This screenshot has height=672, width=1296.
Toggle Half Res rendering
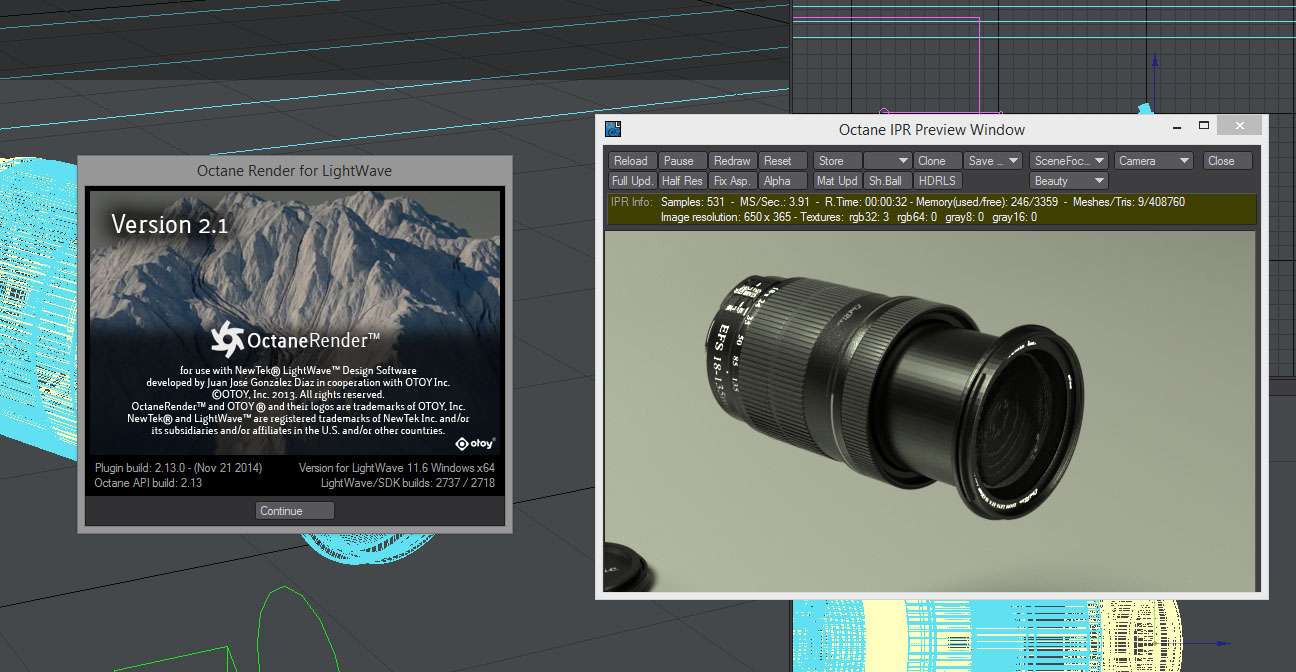click(682, 181)
